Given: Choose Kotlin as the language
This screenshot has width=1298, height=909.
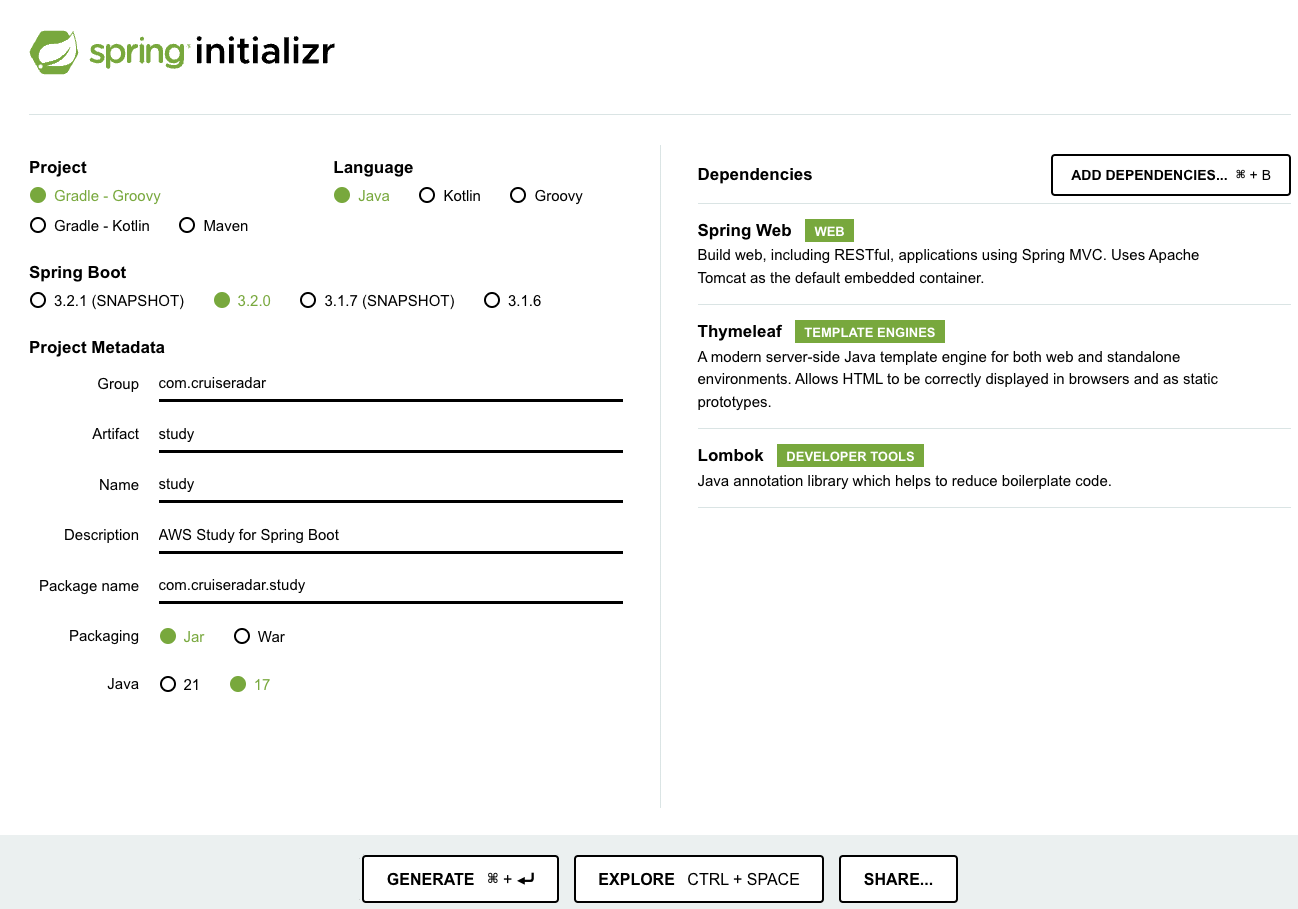Looking at the screenshot, I should click(450, 196).
